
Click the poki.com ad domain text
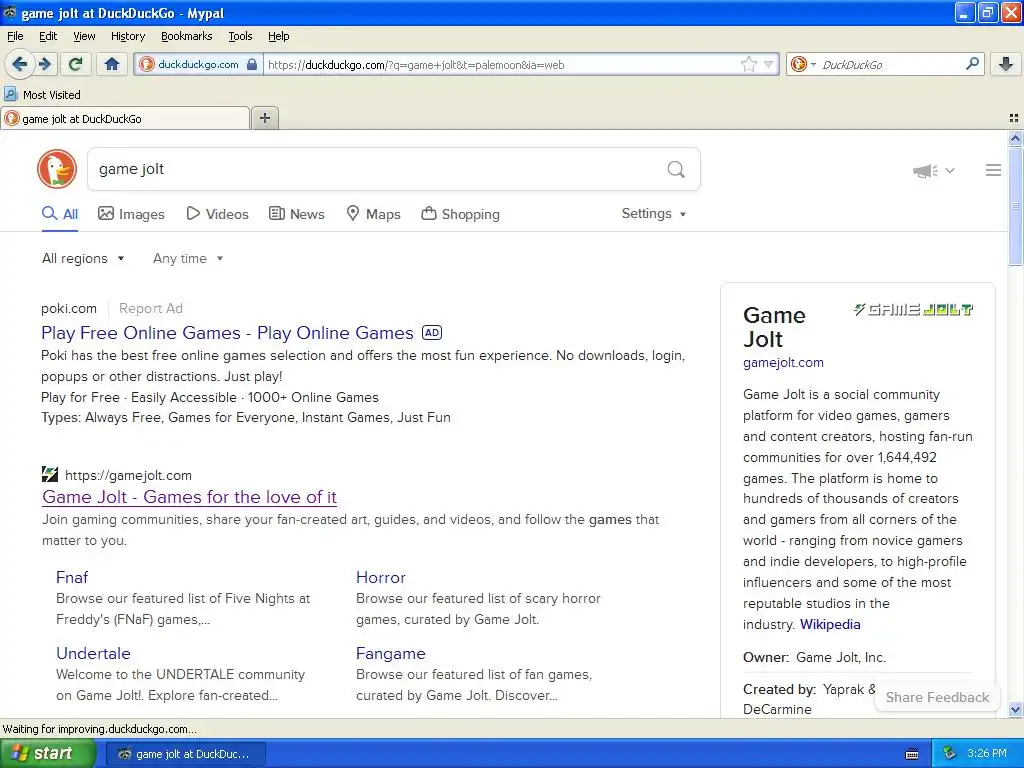pyautogui.click(x=69, y=308)
